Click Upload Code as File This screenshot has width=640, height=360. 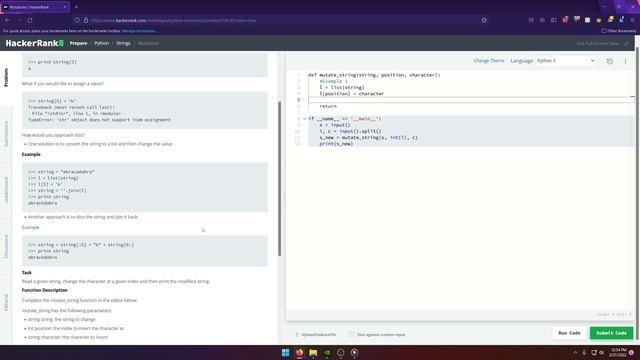(316, 334)
